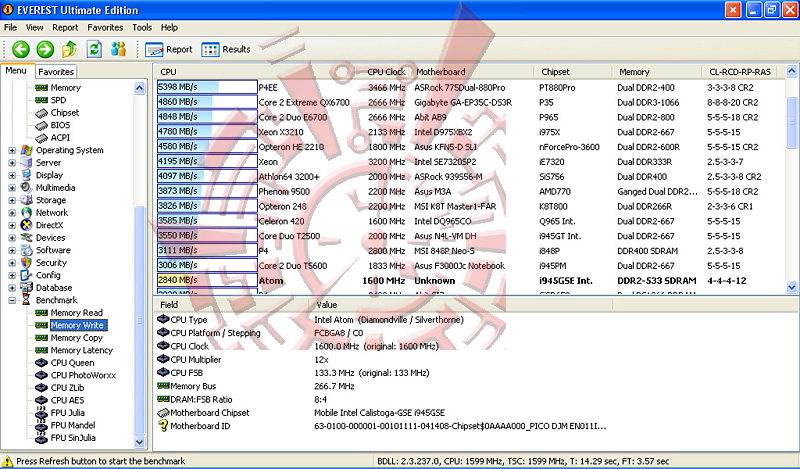Image resolution: width=800 pixels, height=469 pixels.
Task: Click the users icon in the toolbar
Action: coord(119,49)
